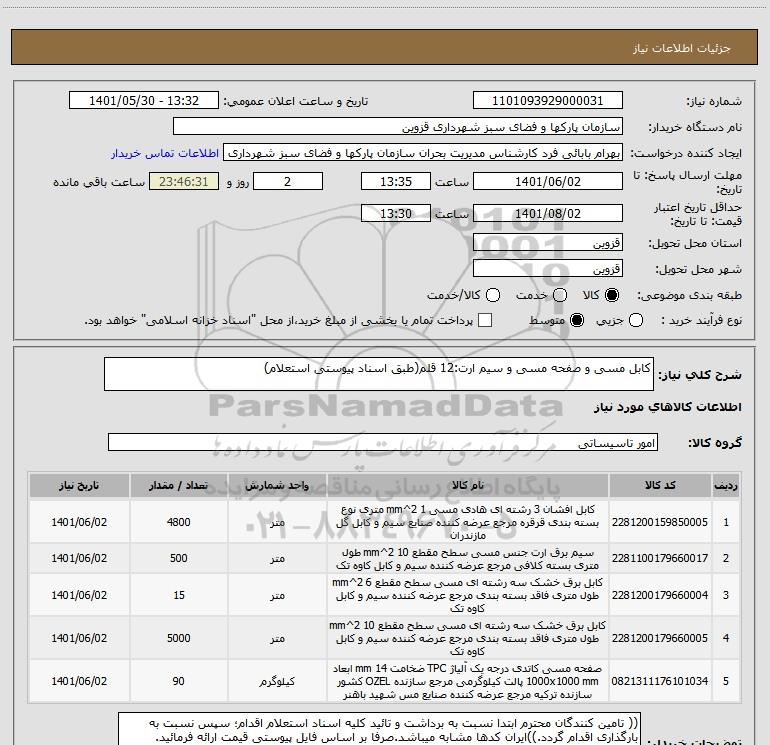Click quantity cell 15
Image resolution: width=770 pixels, height=745 pixels.
(x=179, y=595)
